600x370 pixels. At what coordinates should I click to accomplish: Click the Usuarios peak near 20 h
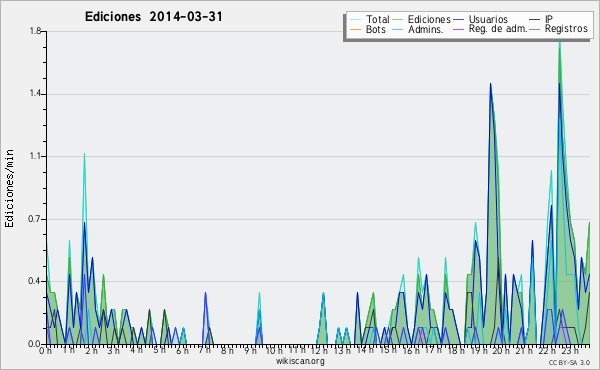coord(491,84)
